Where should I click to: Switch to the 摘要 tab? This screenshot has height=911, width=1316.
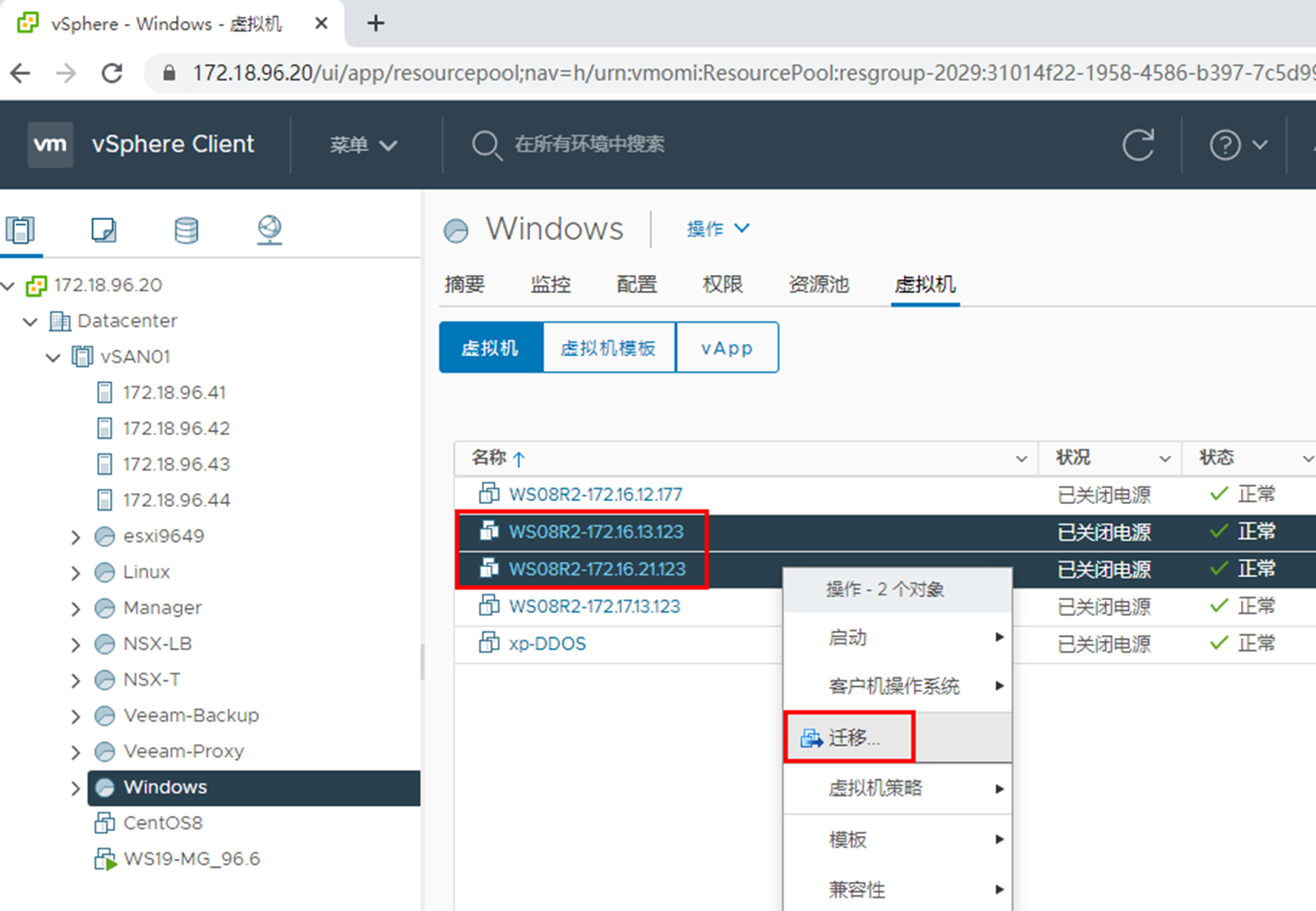click(x=465, y=284)
